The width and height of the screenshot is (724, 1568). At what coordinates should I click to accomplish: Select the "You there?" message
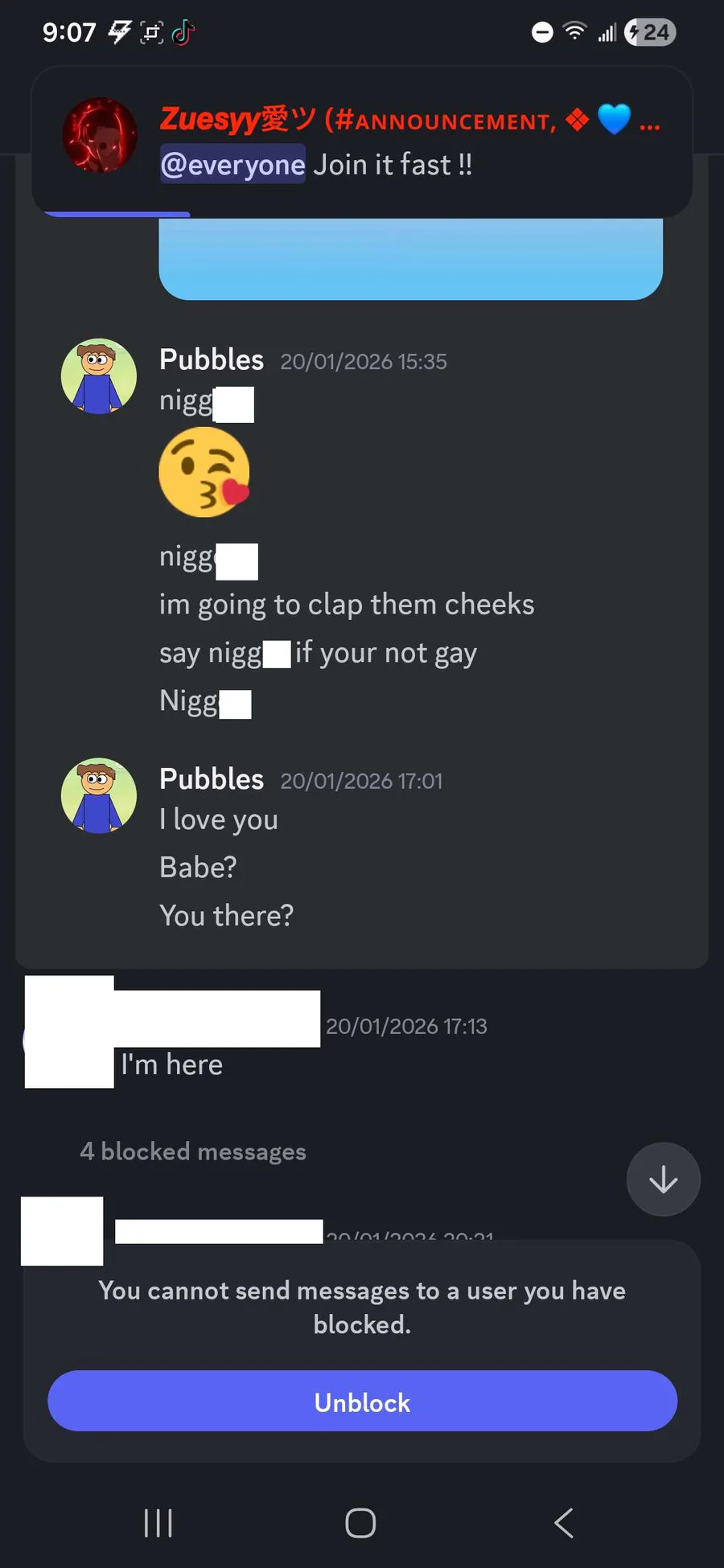pyautogui.click(x=226, y=915)
